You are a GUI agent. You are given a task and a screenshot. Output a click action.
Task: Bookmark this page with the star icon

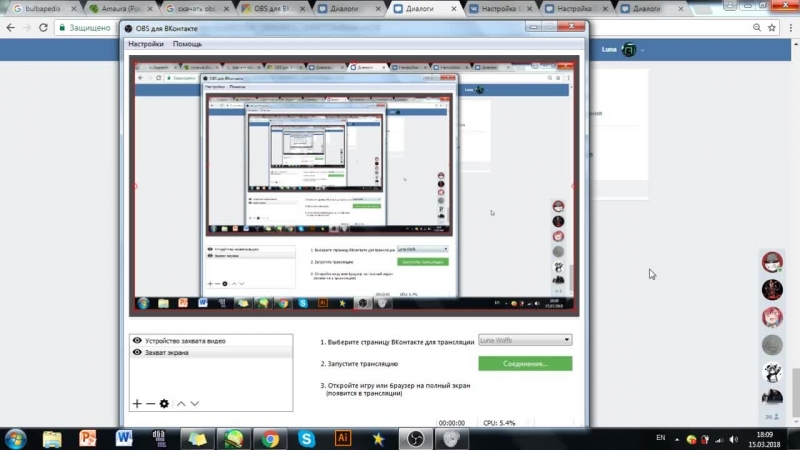(771, 28)
